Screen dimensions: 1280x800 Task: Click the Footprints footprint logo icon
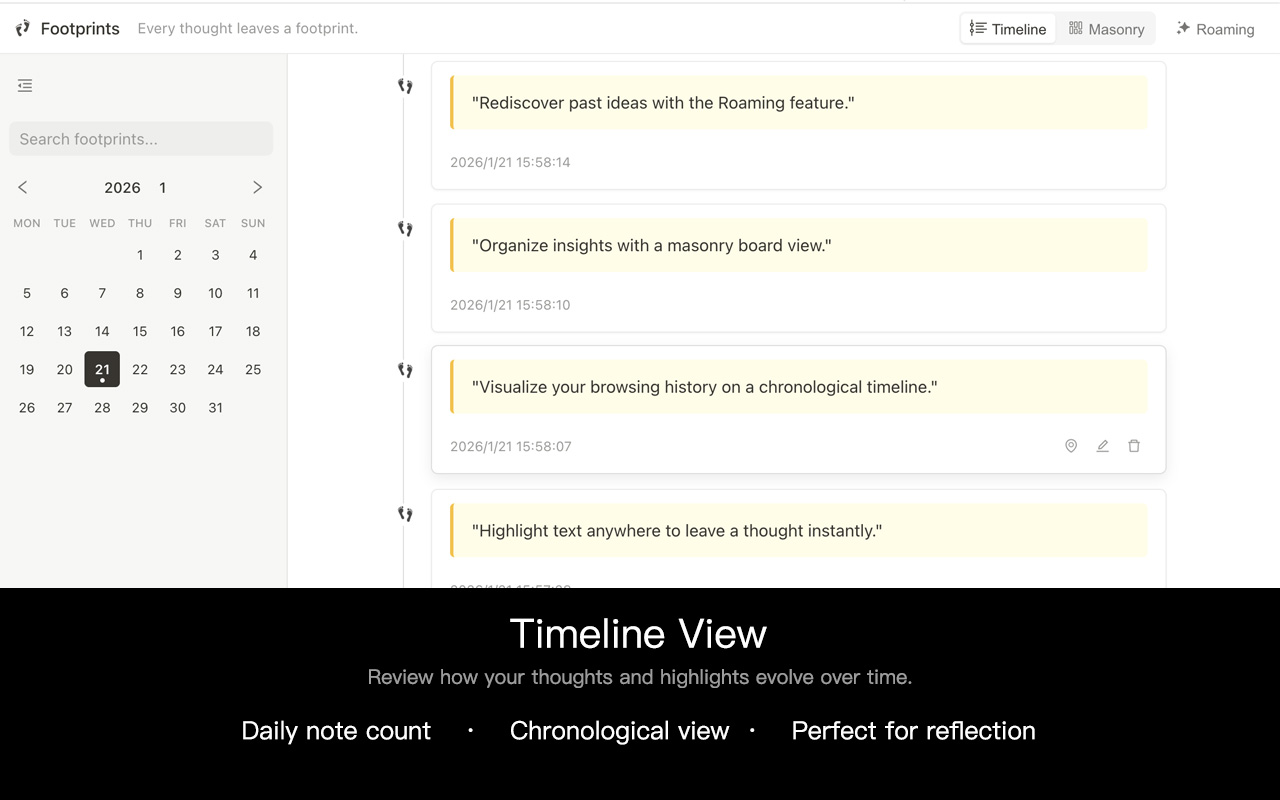pyautogui.click(x=22, y=28)
